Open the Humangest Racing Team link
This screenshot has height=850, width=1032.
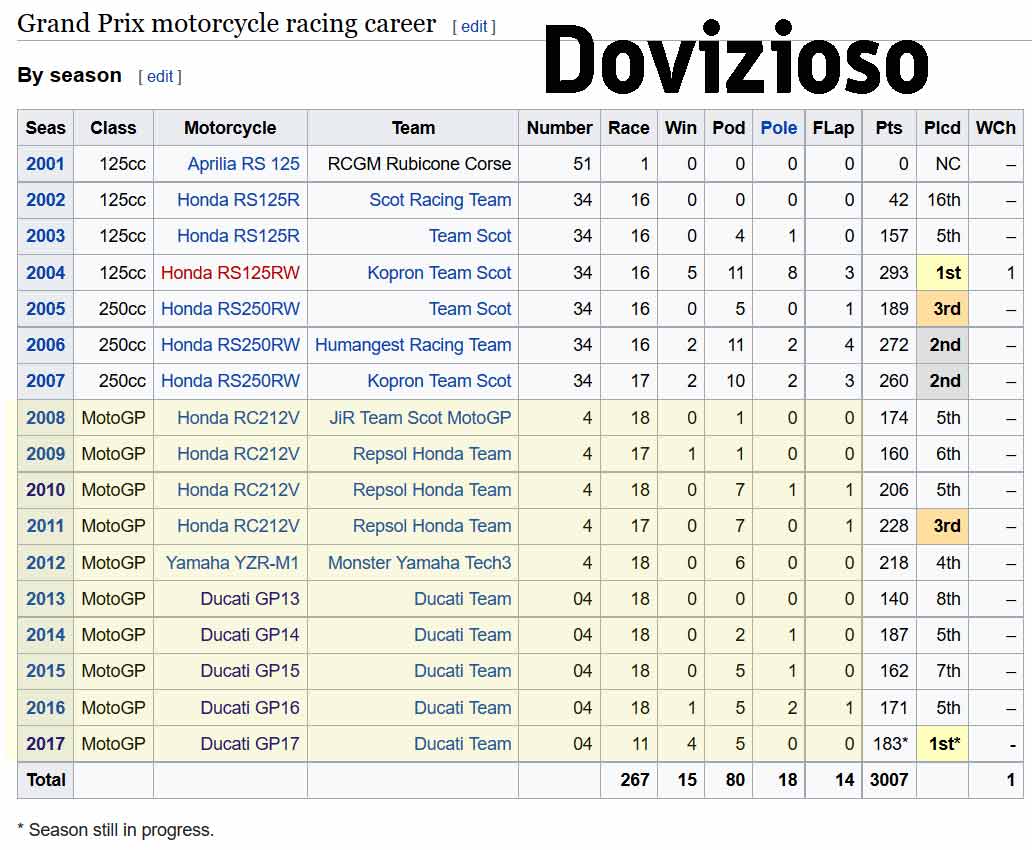(413, 345)
